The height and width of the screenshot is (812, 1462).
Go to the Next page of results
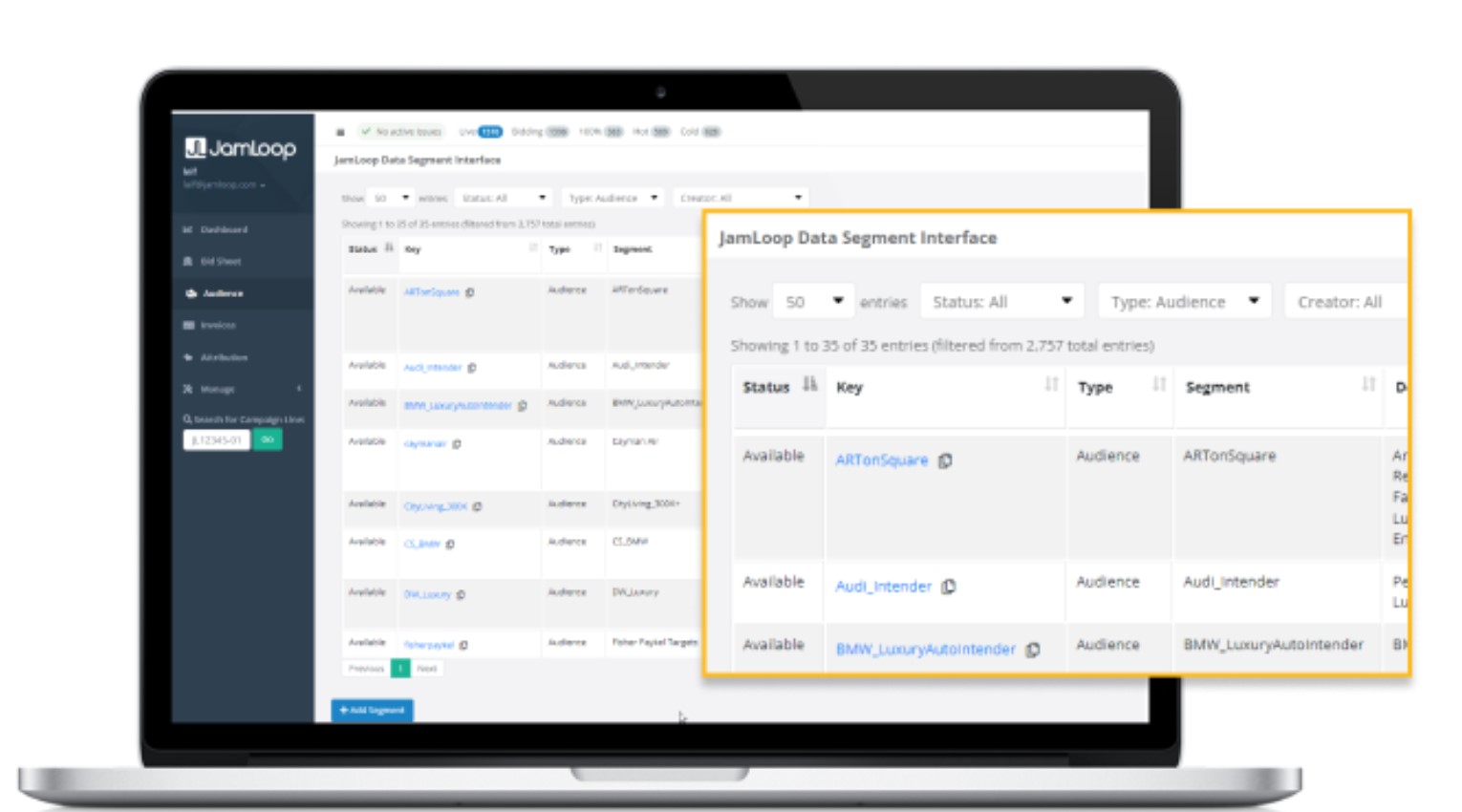tap(426, 668)
